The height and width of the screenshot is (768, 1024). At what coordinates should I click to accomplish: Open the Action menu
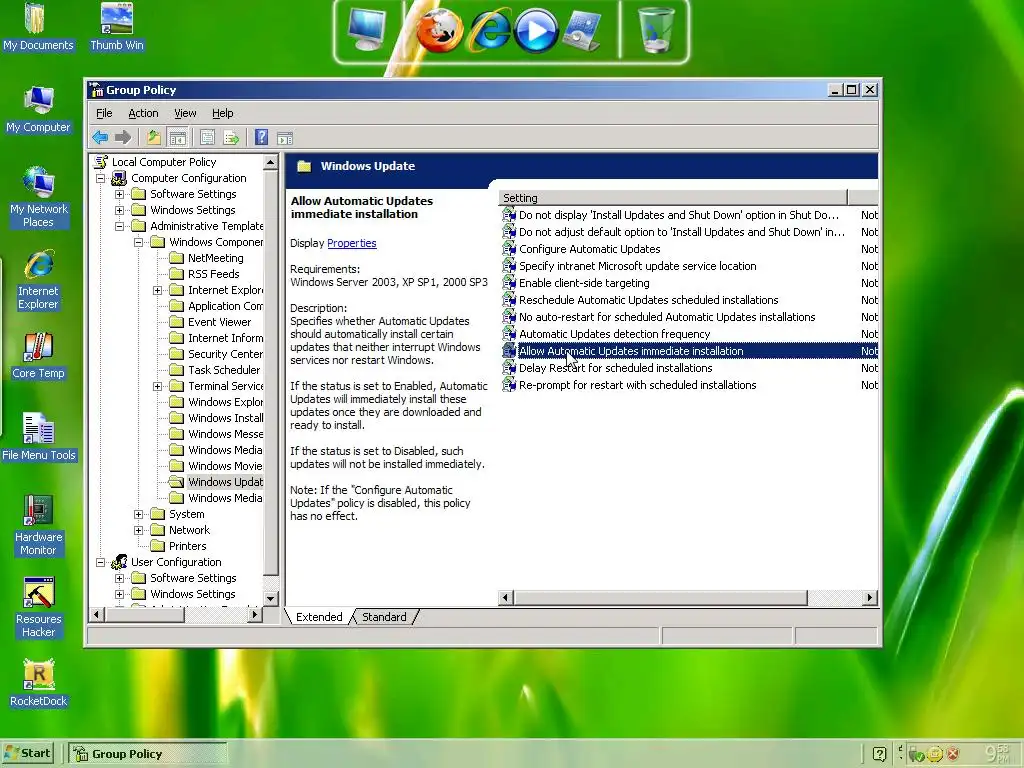[143, 113]
